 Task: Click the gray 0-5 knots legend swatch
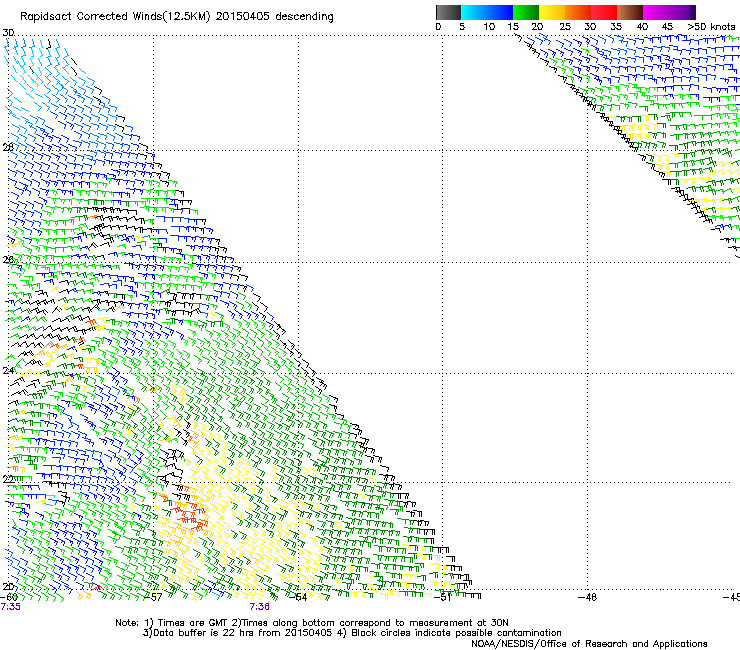click(x=448, y=12)
